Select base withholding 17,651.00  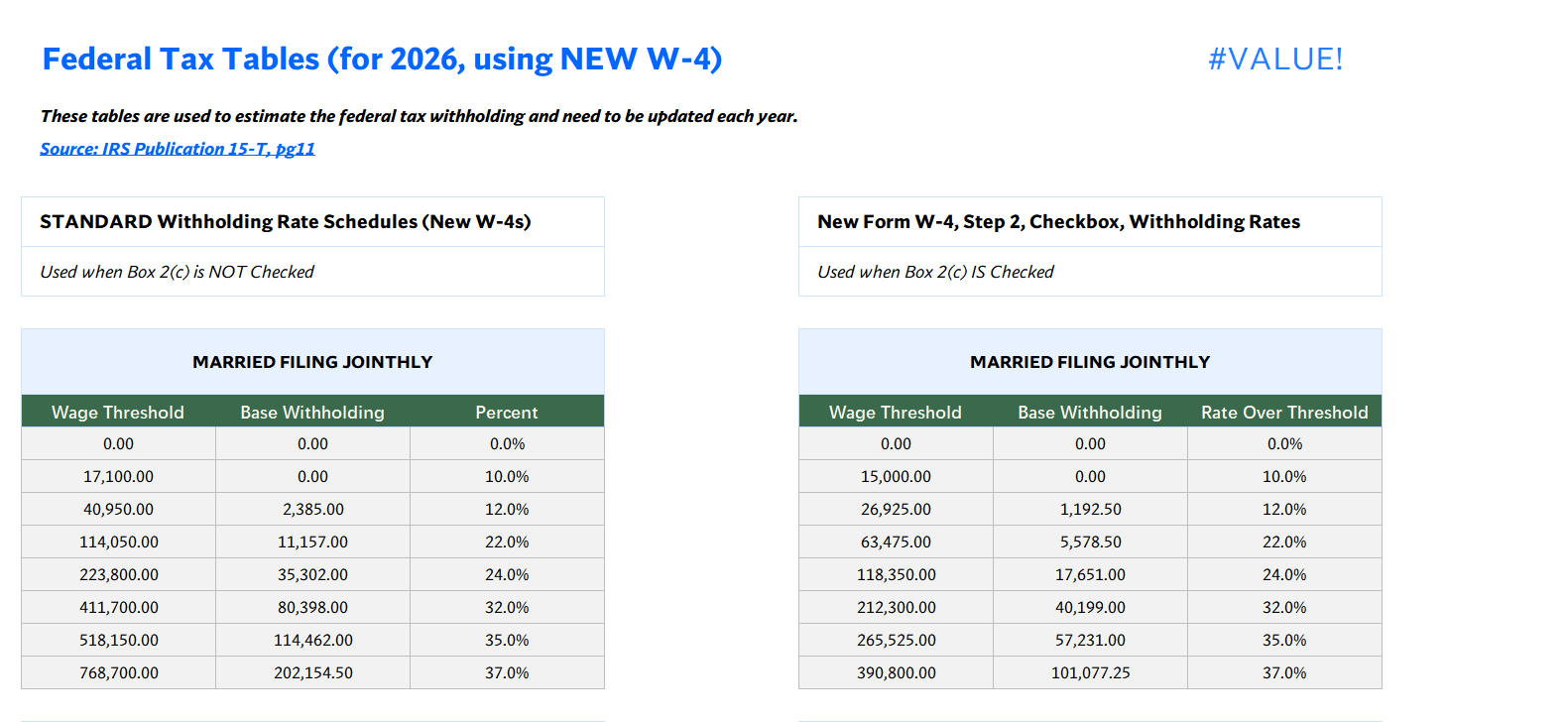[1091, 574]
